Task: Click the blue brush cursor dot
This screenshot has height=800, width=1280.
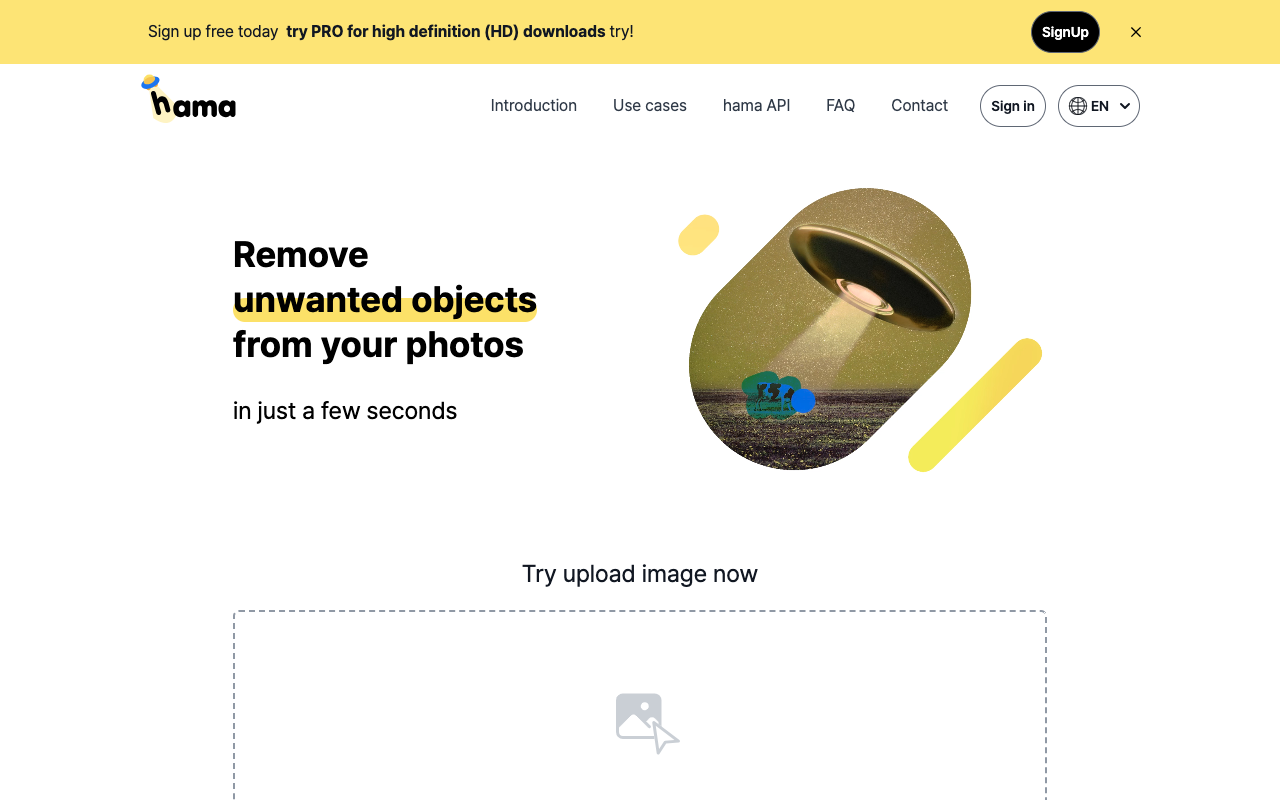Action: click(802, 401)
